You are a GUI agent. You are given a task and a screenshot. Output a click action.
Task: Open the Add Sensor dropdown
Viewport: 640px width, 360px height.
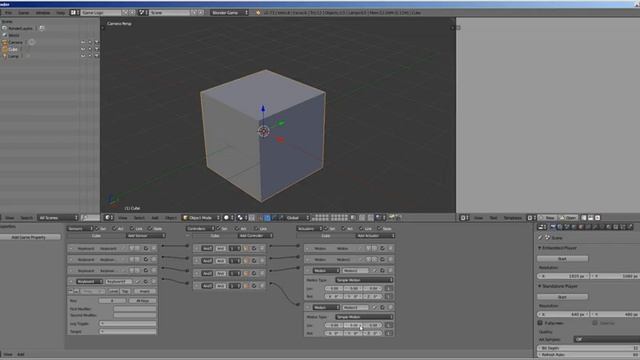[145, 236]
